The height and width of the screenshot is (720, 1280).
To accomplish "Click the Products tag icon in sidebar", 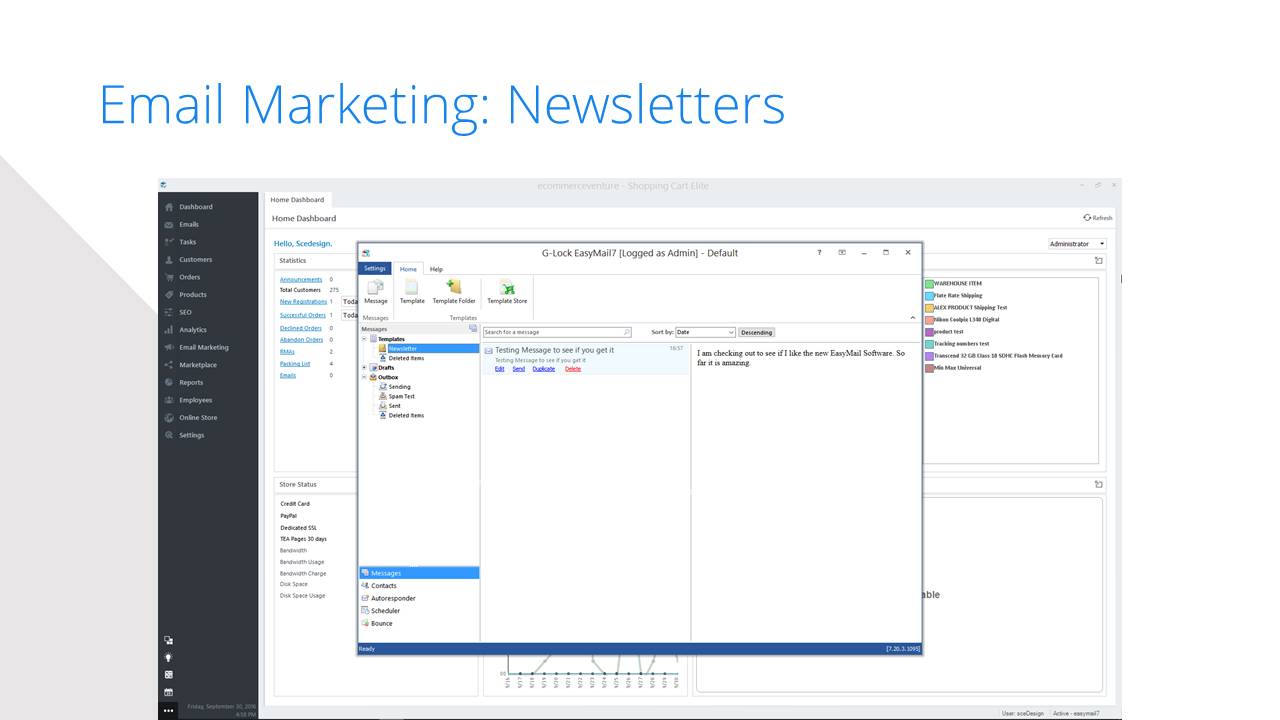I will tap(169, 295).
